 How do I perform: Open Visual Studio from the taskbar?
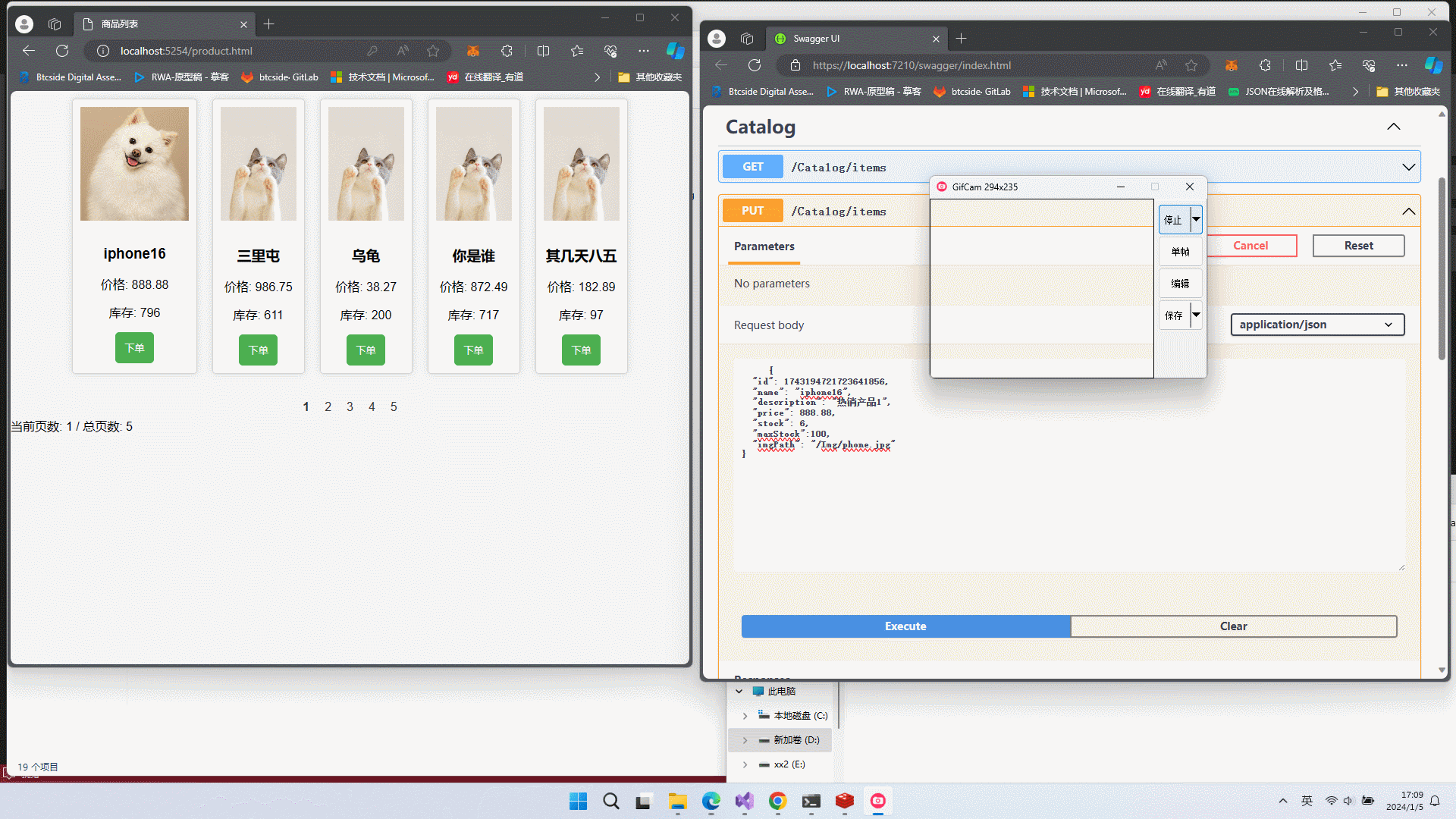(x=744, y=801)
